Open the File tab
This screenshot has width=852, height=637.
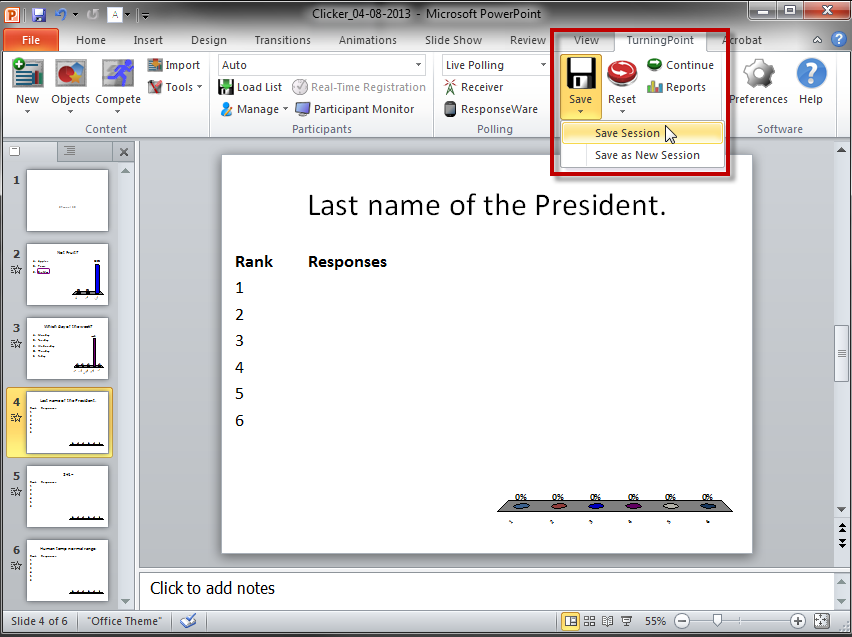(31, 40)
